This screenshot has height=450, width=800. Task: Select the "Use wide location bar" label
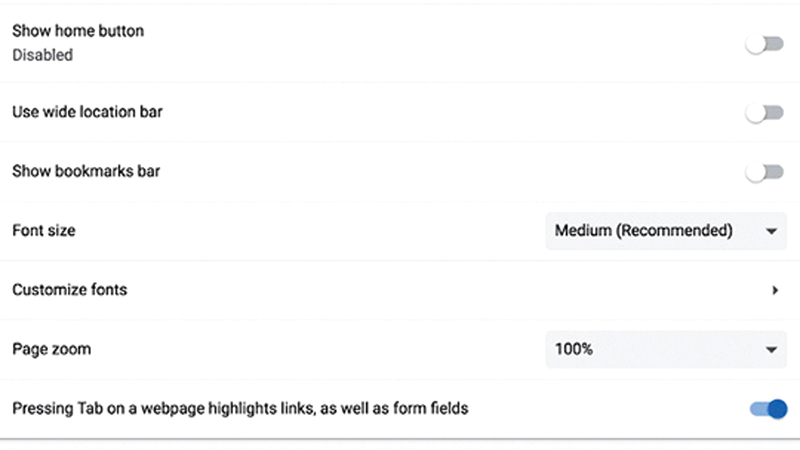87,112
